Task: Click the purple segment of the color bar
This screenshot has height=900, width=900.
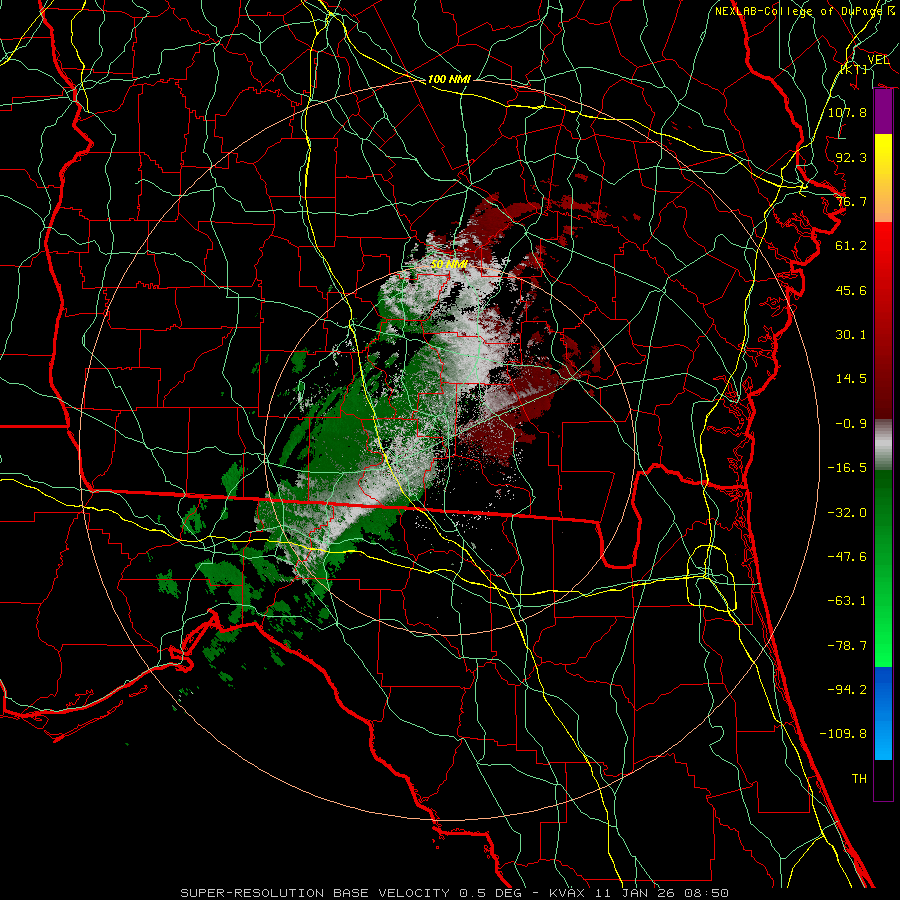Action: tap(883, 112)
